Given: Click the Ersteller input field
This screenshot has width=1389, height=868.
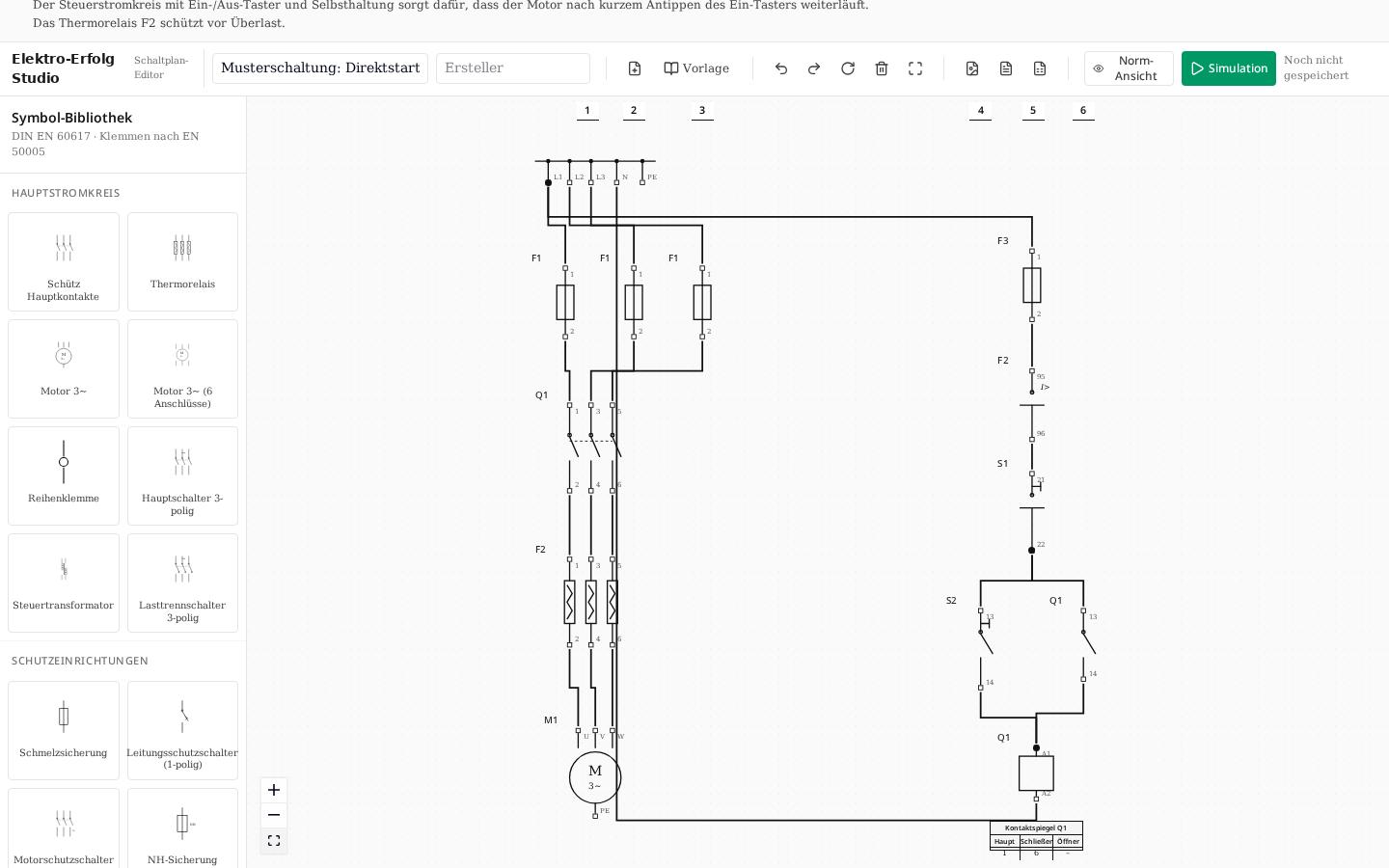Looking at the screenshot, I should 513,68.
